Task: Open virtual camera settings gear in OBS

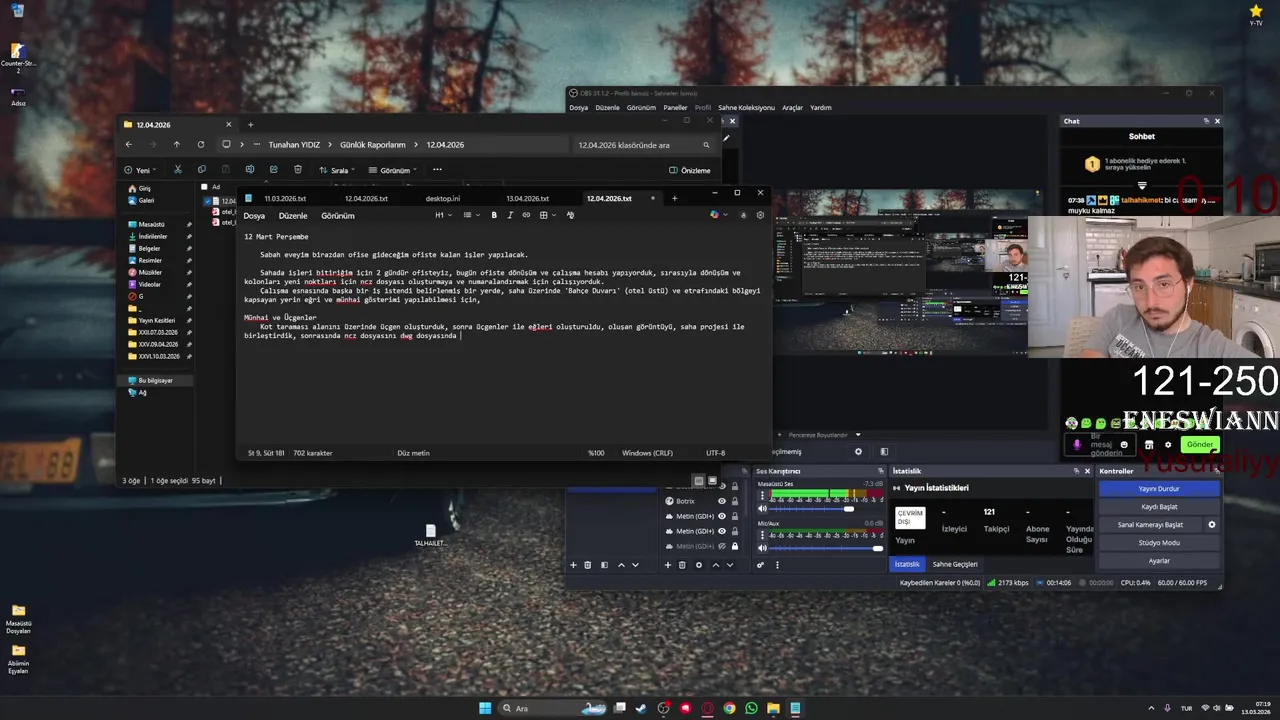Action: point(1212,524)
